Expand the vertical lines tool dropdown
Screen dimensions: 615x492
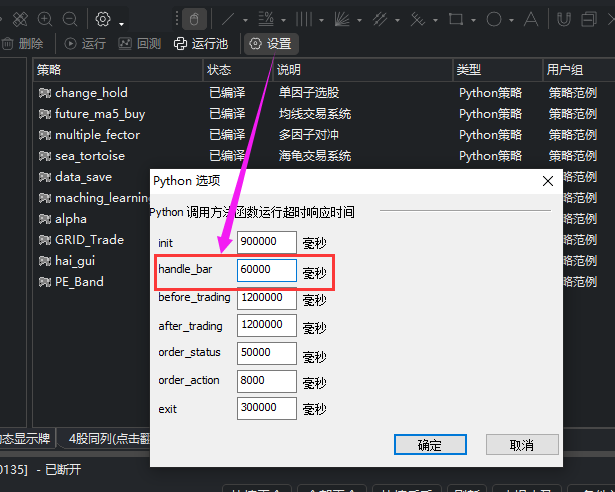[321, 20]
